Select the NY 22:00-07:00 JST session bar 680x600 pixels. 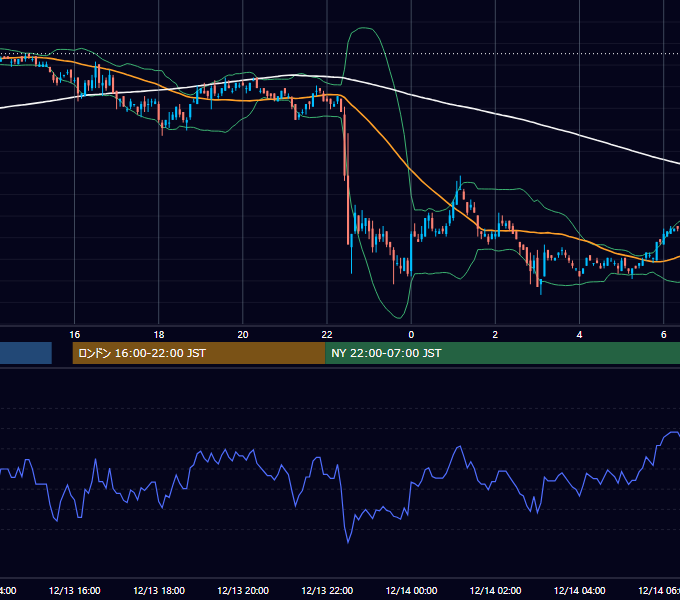click(x=503, y=353)
